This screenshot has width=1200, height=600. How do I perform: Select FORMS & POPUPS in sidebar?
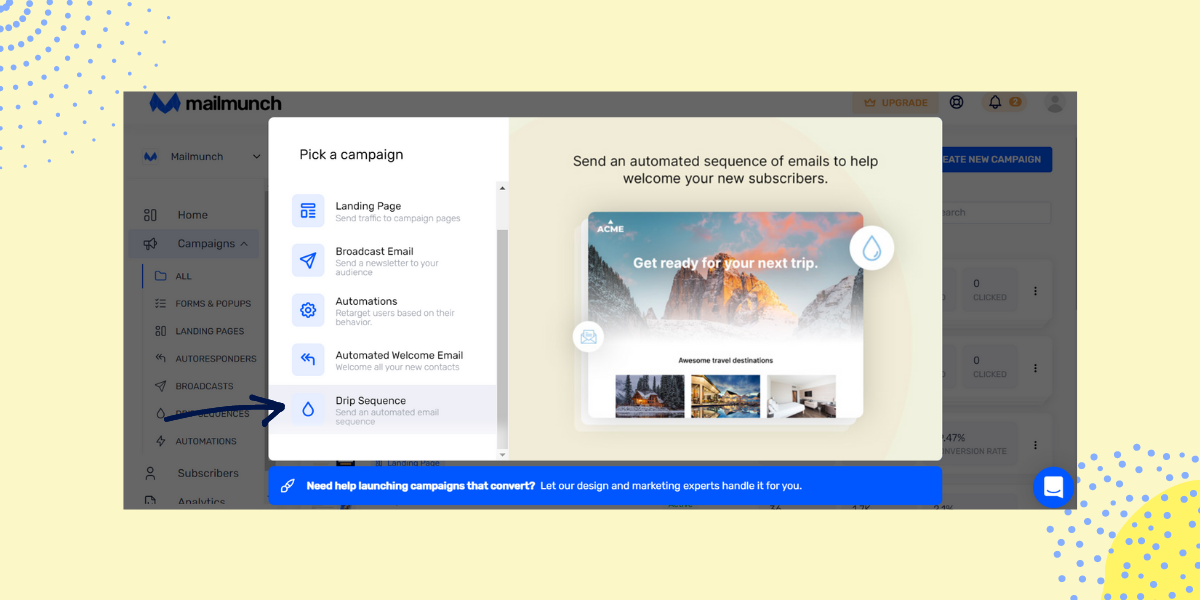click(x=213, y=304)
